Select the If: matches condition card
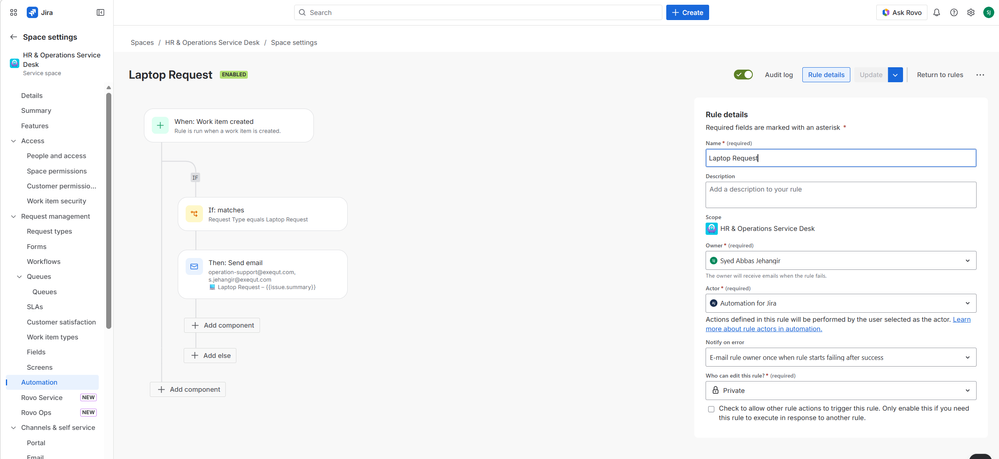This screenshot has width=999, height=459. pos(262,214)
